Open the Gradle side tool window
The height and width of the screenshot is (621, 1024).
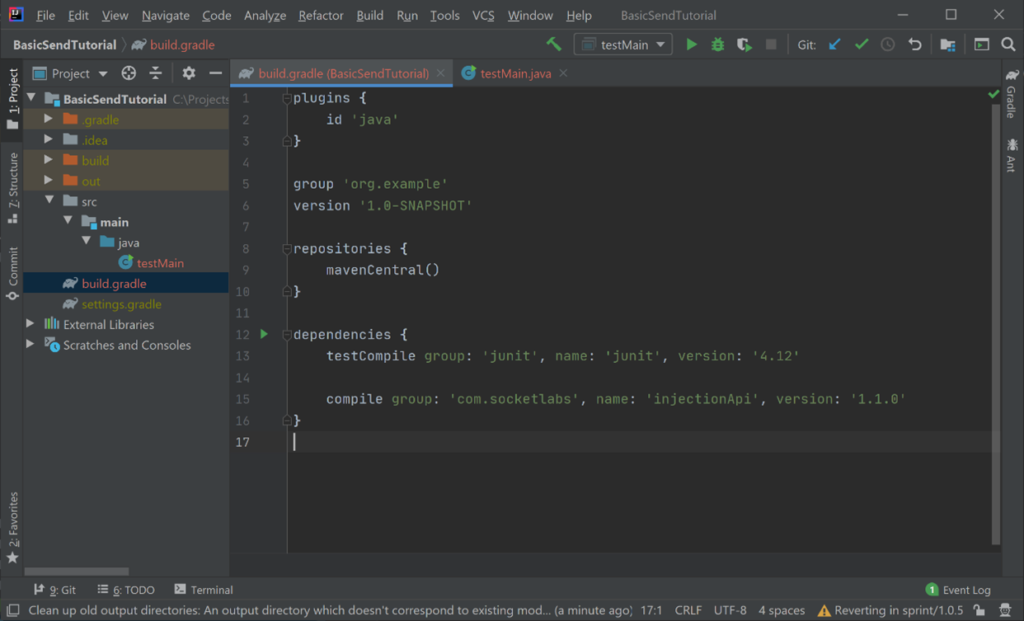(x=1012, y=93)
